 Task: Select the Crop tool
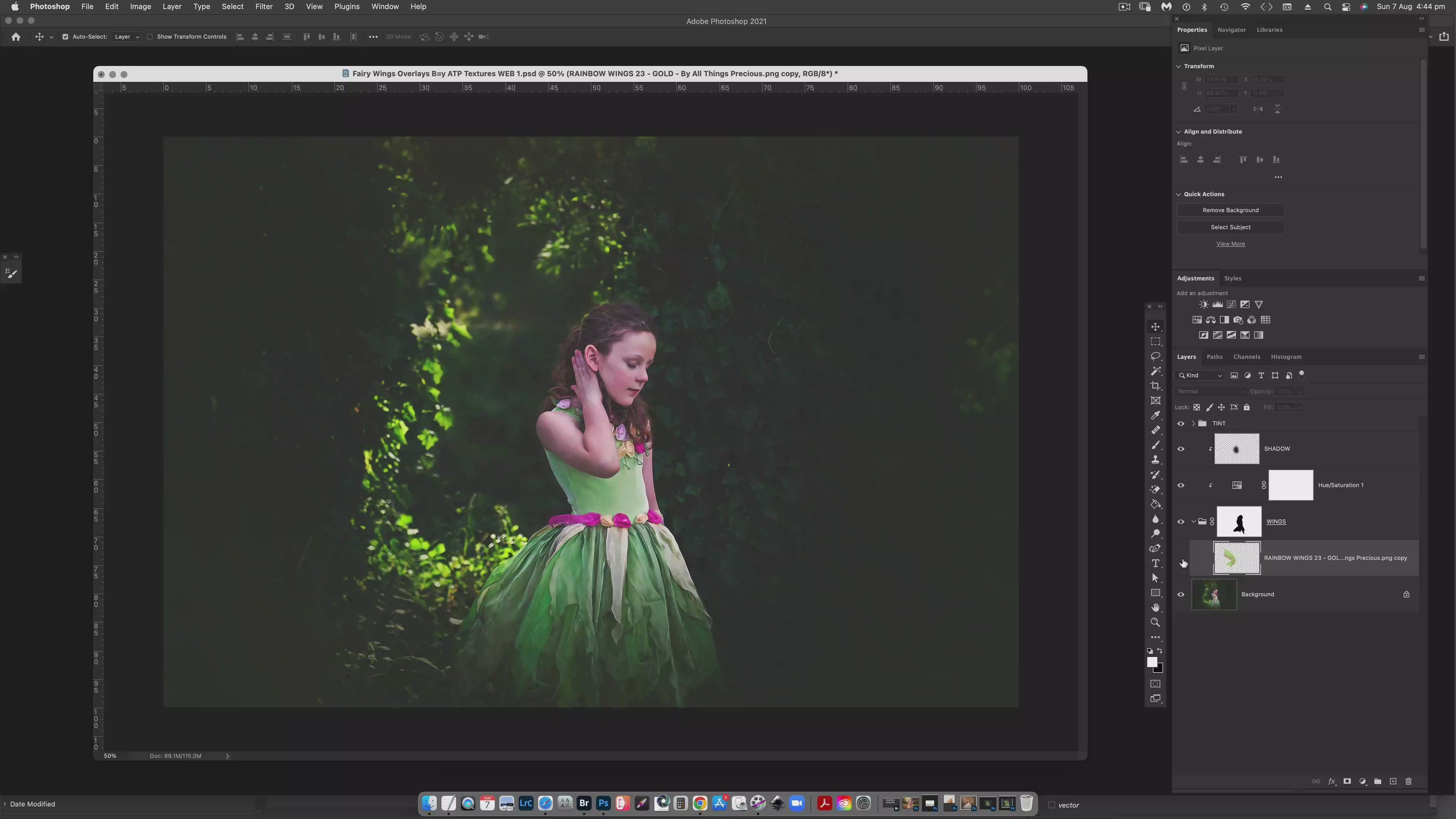1155,386
